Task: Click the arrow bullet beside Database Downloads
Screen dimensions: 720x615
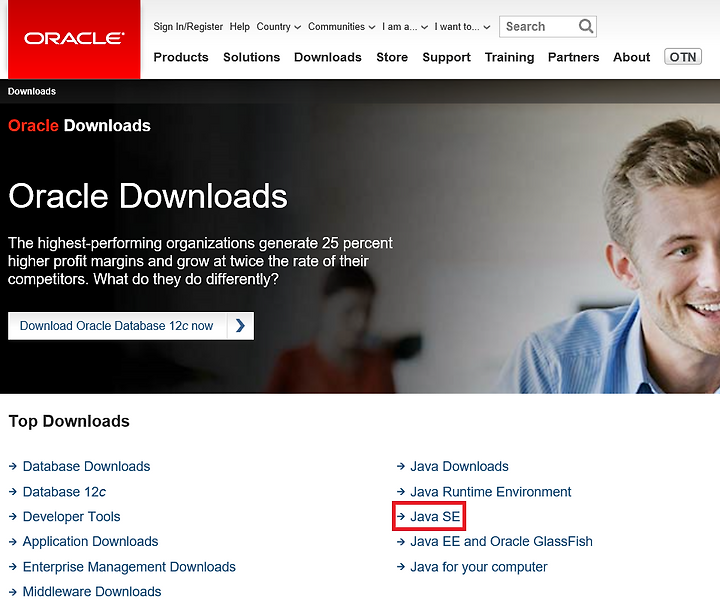Action: pos(13,467)
